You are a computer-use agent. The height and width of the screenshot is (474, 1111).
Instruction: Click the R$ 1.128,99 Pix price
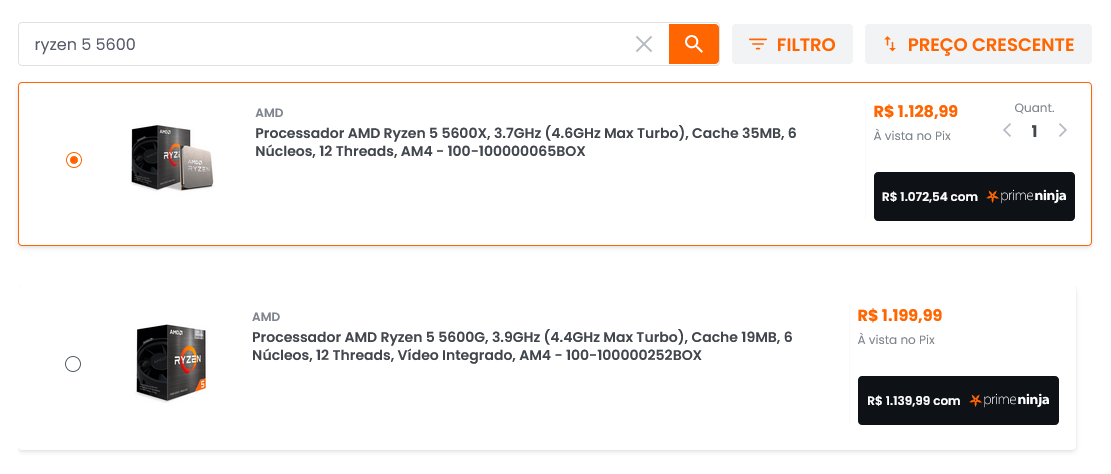(x=915, y=111)
